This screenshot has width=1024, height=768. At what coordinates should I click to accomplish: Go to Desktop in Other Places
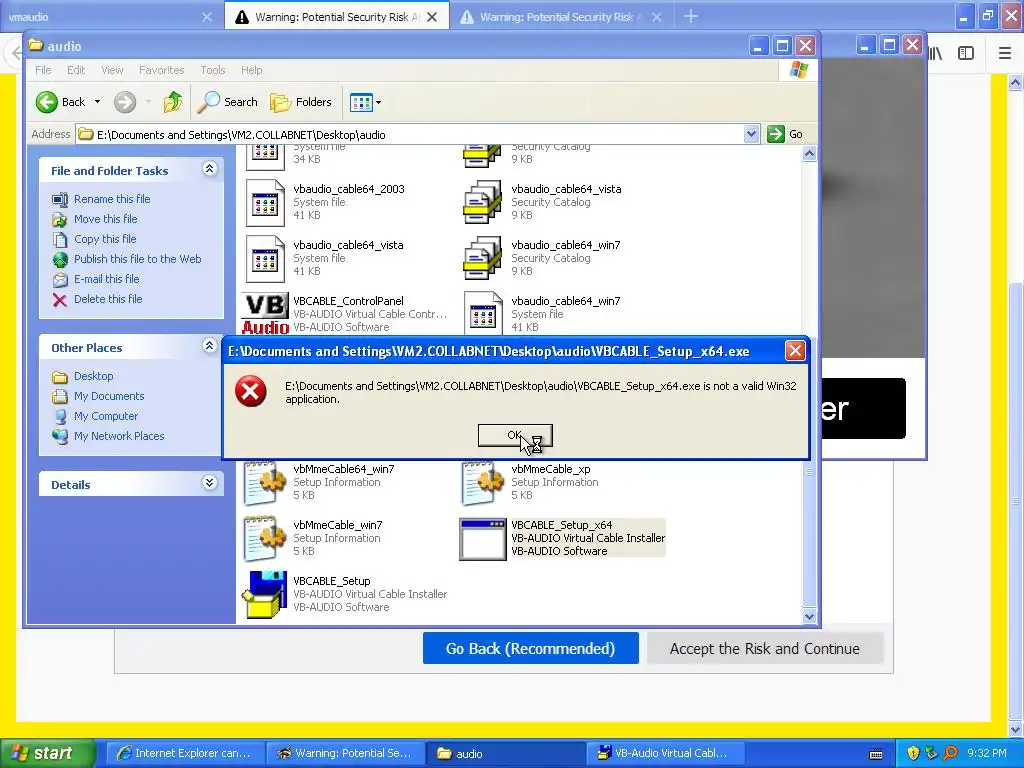(x=93, y=376)
